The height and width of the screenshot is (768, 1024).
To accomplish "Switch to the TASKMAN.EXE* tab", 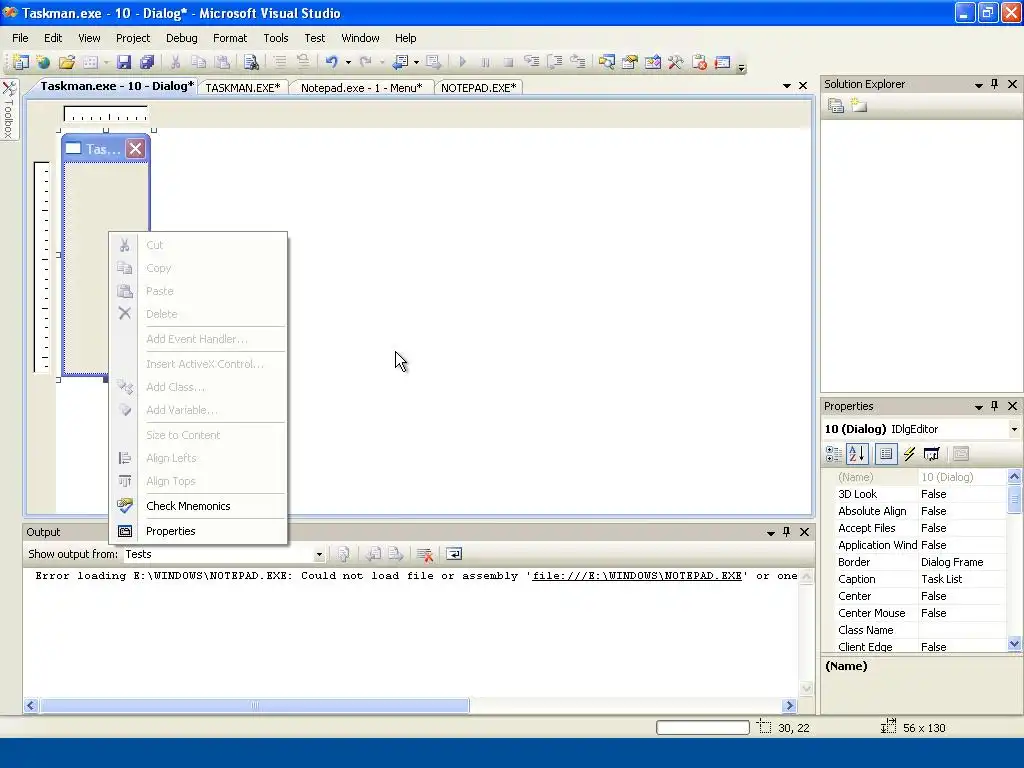I will (243, 88).
